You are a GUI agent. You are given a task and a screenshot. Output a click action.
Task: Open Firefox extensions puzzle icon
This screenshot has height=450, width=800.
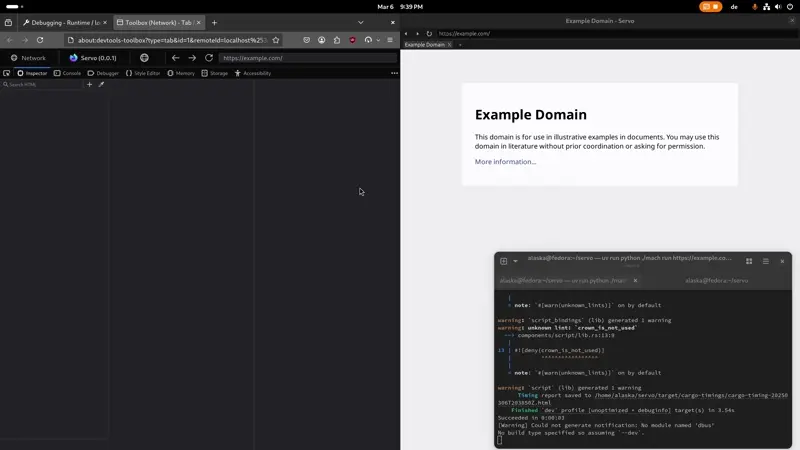(x=337, y=40)
